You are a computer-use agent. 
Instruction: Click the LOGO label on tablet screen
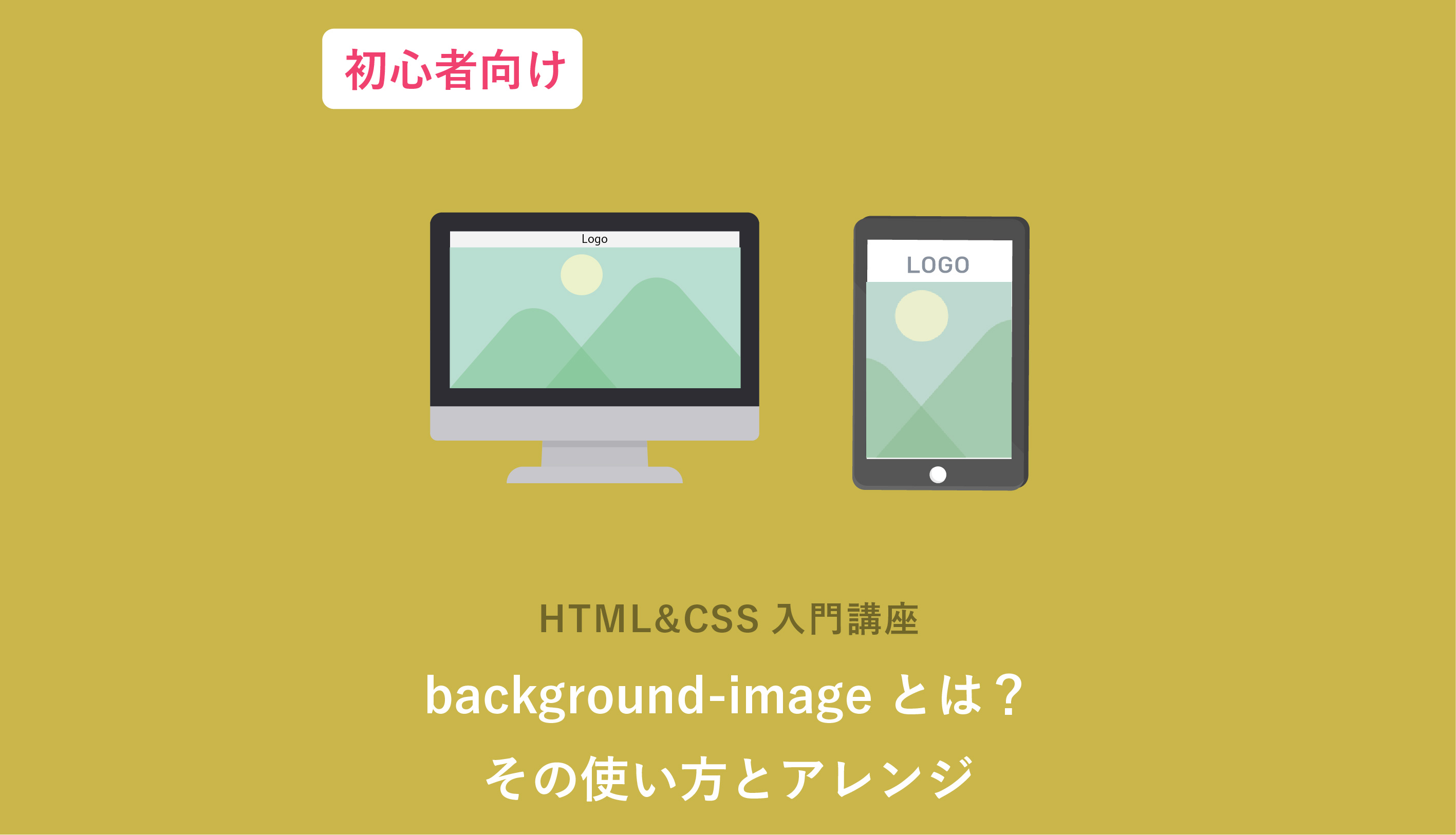point(938,263)
